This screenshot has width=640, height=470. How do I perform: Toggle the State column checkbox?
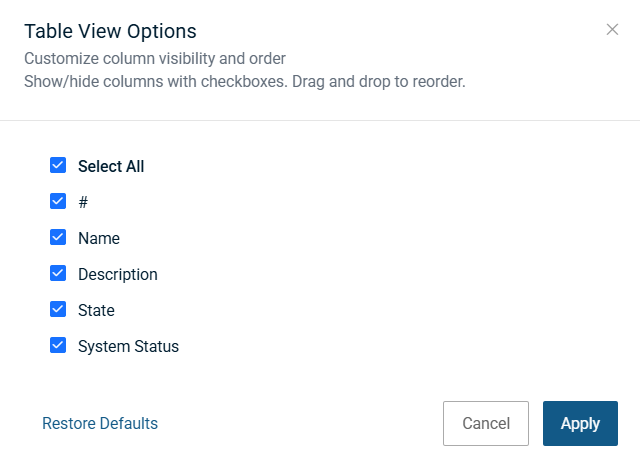click(58, 310)
